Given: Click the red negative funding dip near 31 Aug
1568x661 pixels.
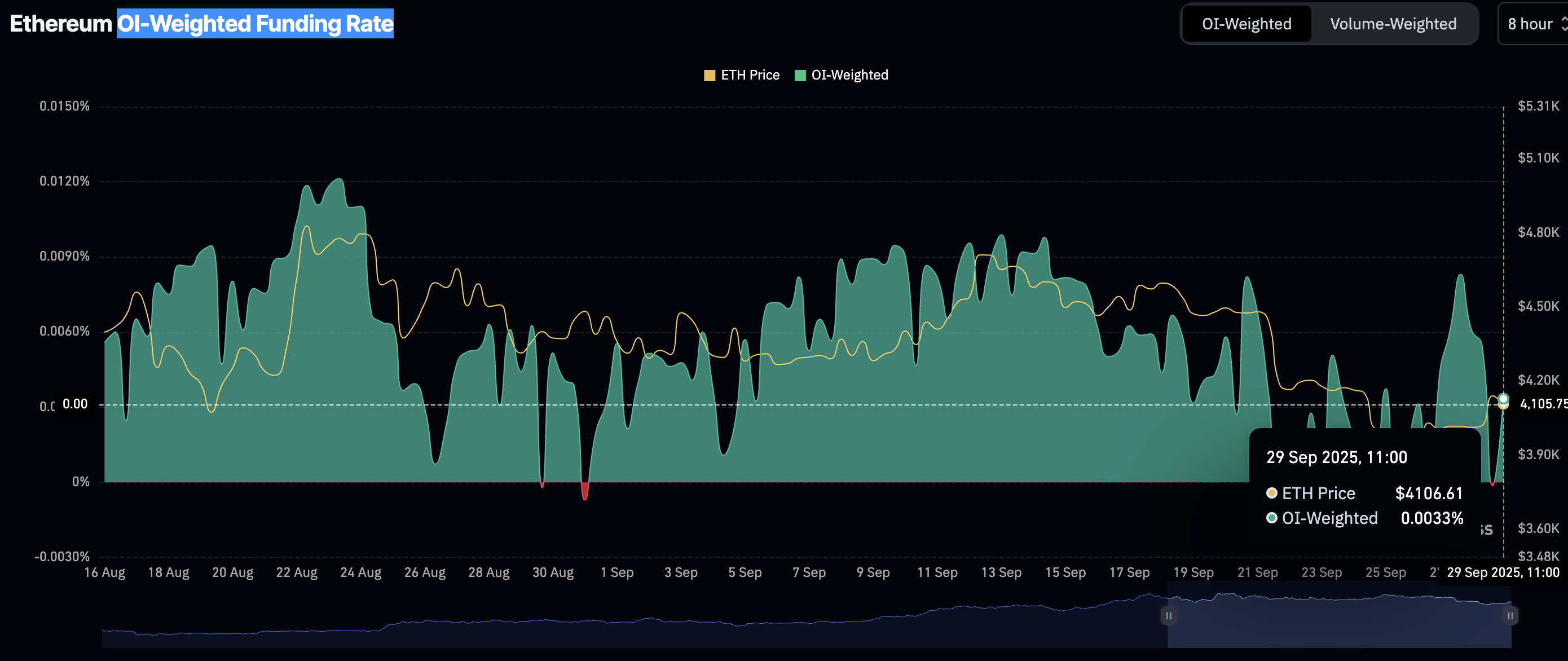Looking at the screenshot, I should (585, 491).
